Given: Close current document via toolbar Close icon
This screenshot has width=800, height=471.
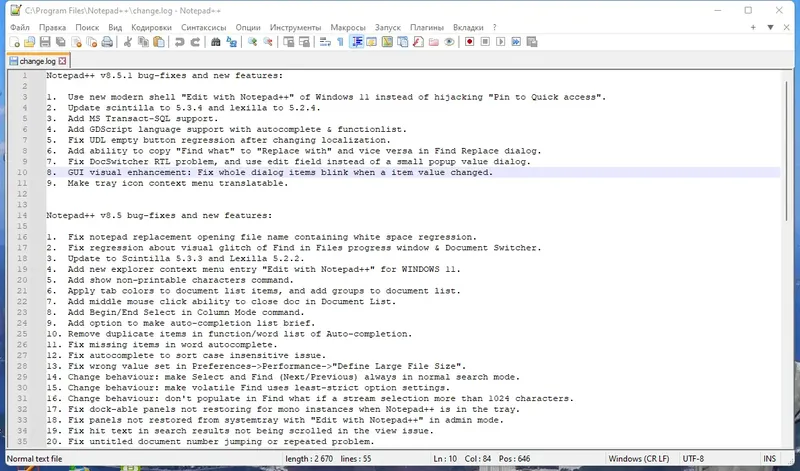Looking at the screenshot, I should click(76, 42).
